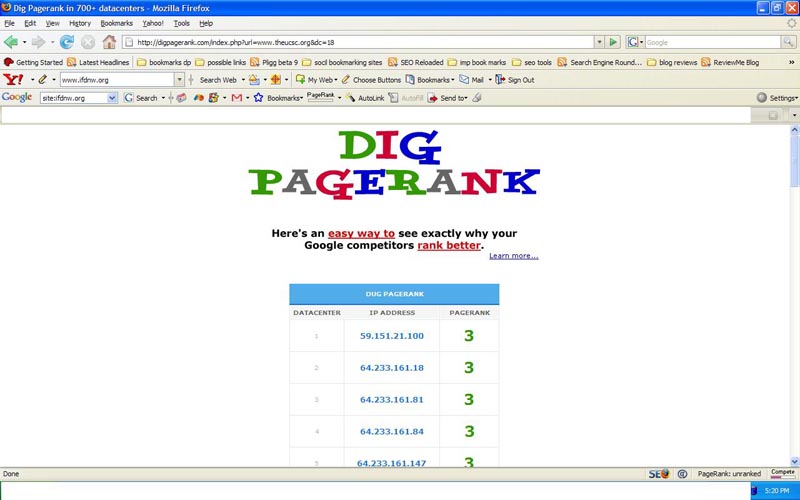Open the Yahoo toolbar Bookmarks dropdown

[x=430, y=80]
